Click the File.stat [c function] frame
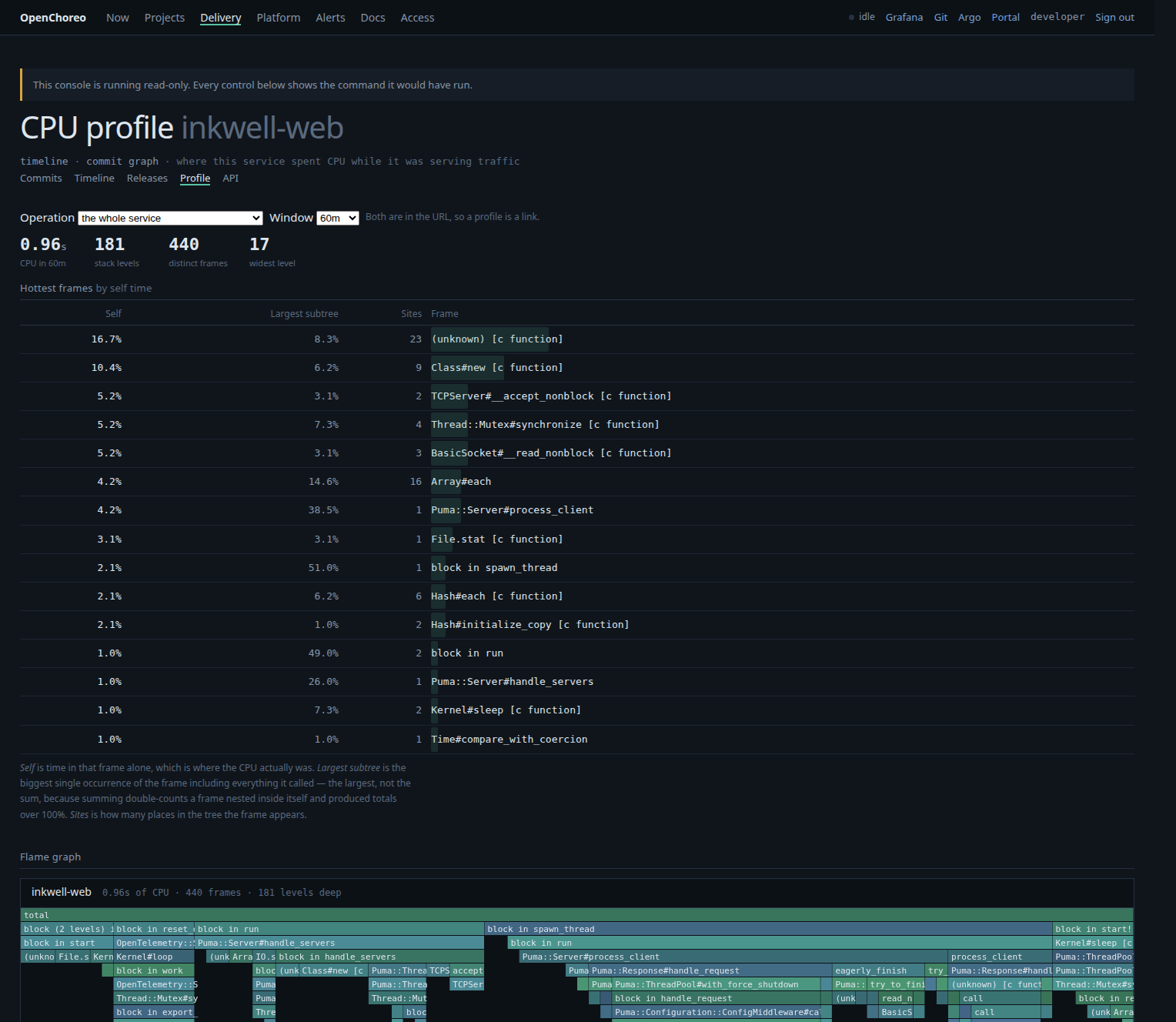Viewport: 1176px width, 1022px height. [496, 539]
